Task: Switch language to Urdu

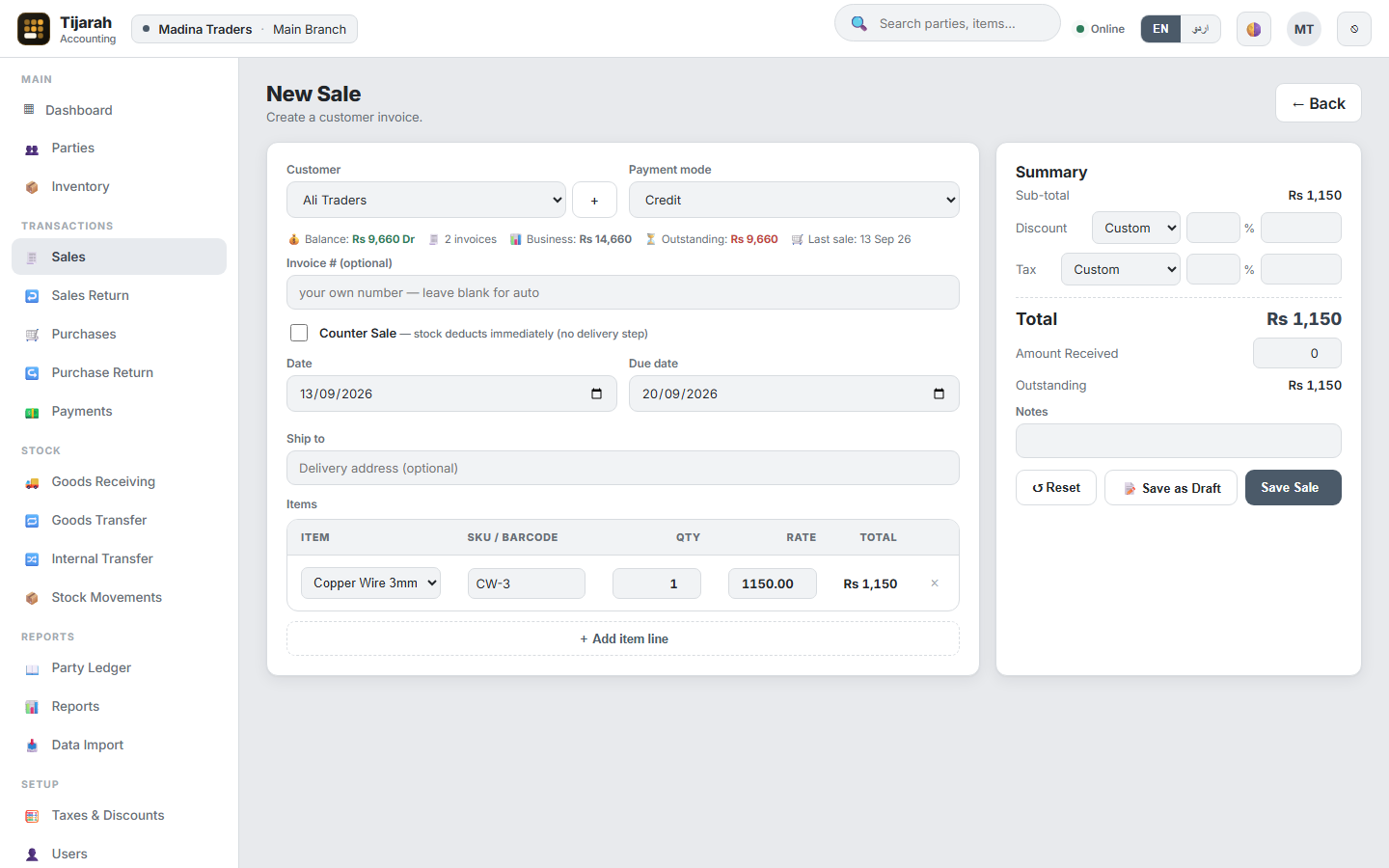Action: pos(1200,29)
